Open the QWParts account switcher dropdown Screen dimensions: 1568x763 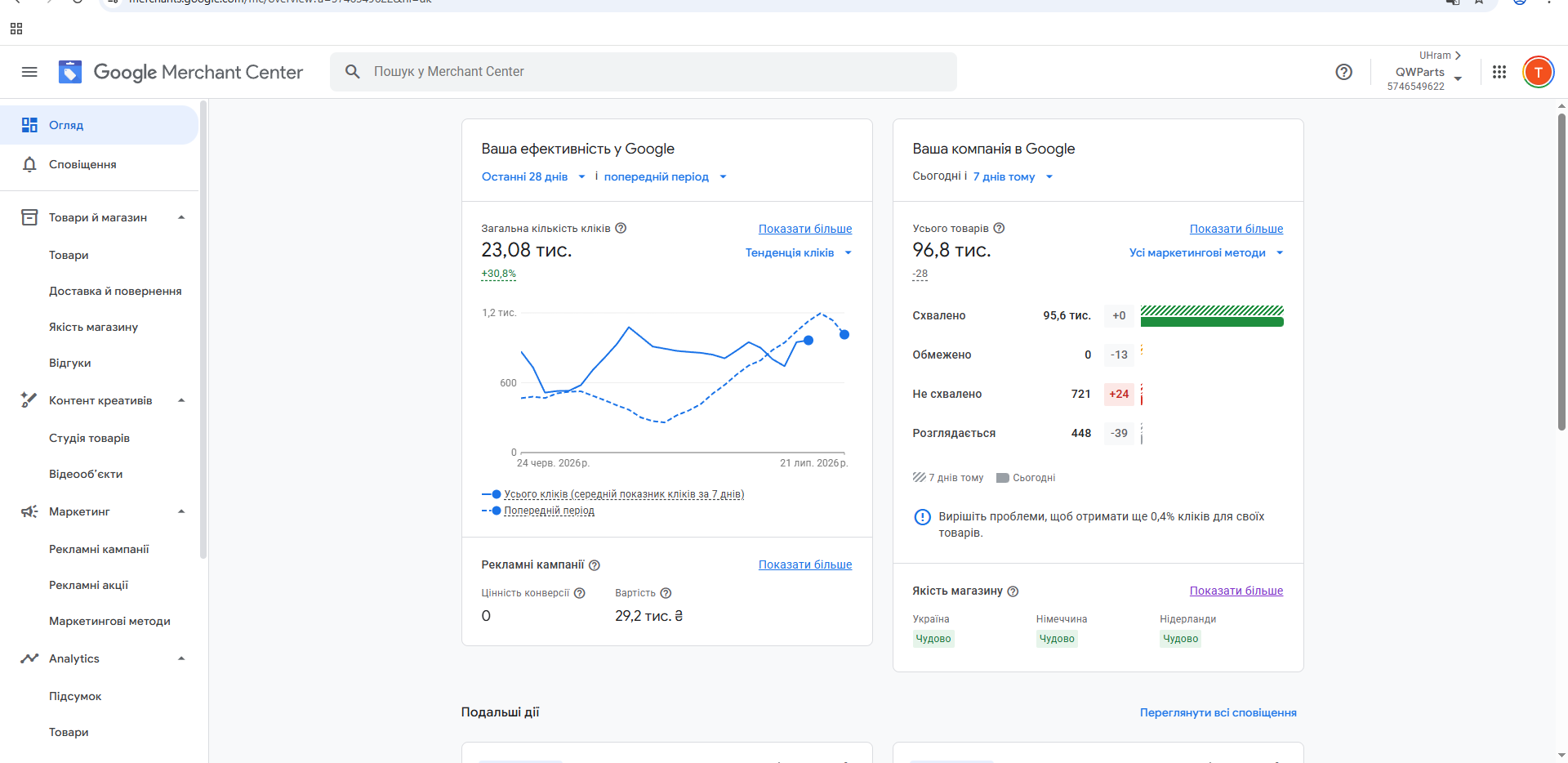(1425, 72)
